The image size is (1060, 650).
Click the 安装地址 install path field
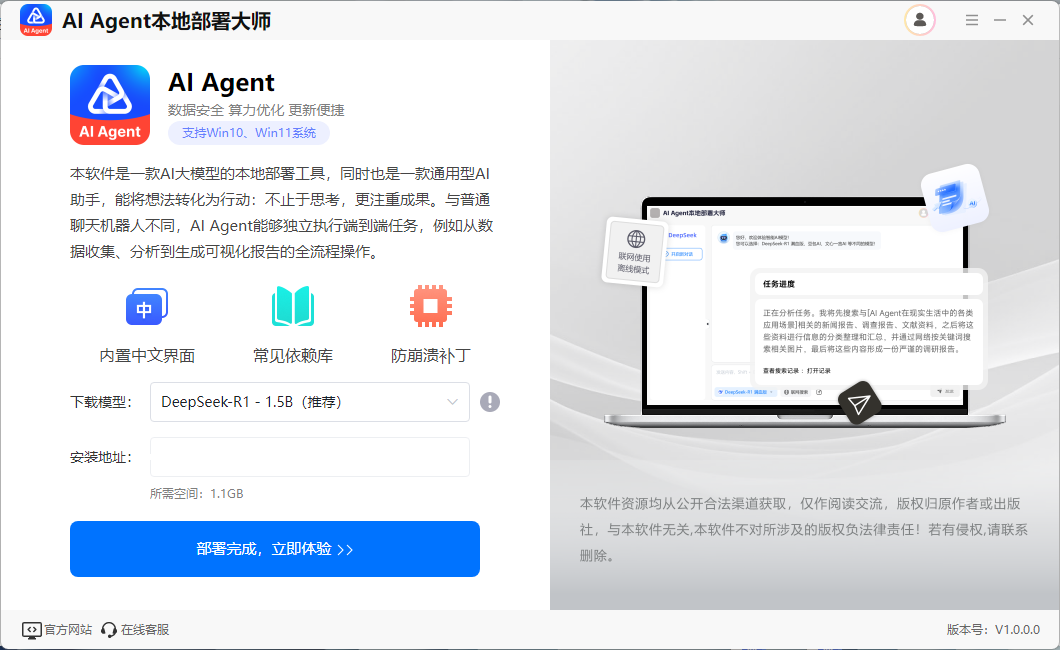(x=310, y=456)
